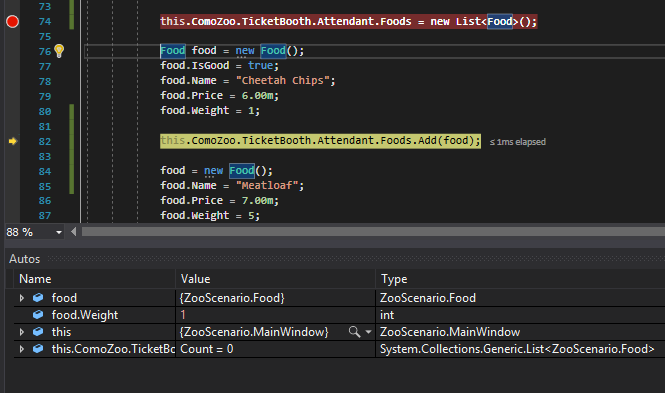Viewport: 665px width, 393px height.
Task: Click food.Weight = 1 on line 80
Action: point(210,110)
